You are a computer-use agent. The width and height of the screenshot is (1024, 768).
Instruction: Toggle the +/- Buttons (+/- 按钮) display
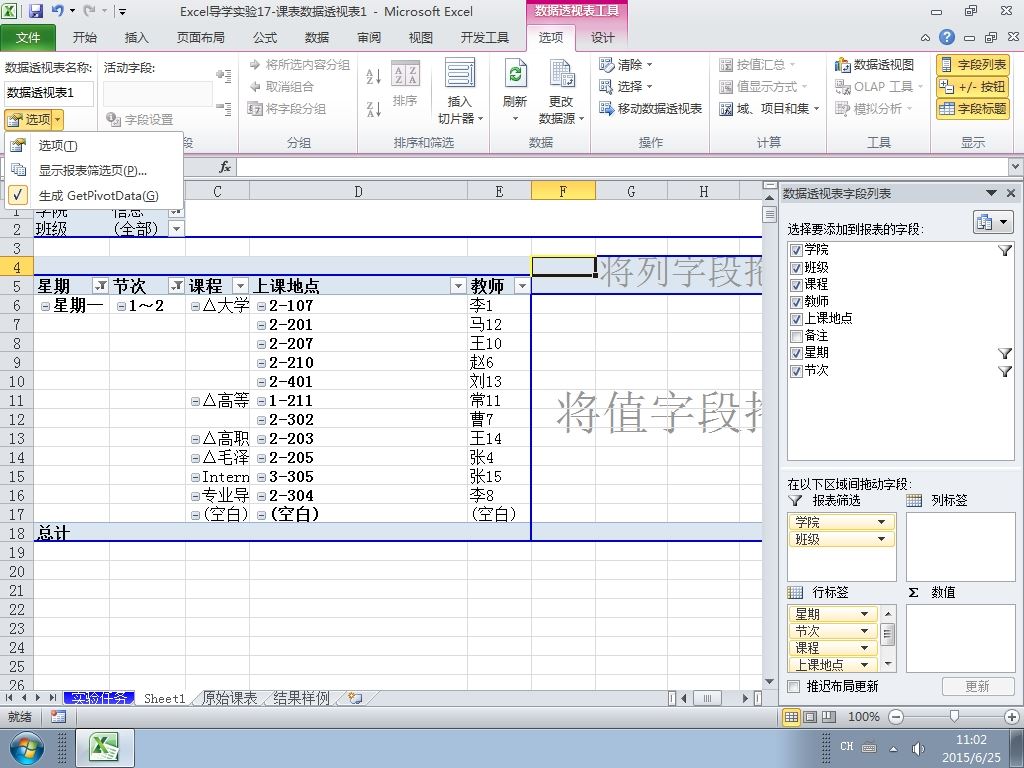pyautogui.click(x=972, y=87)
